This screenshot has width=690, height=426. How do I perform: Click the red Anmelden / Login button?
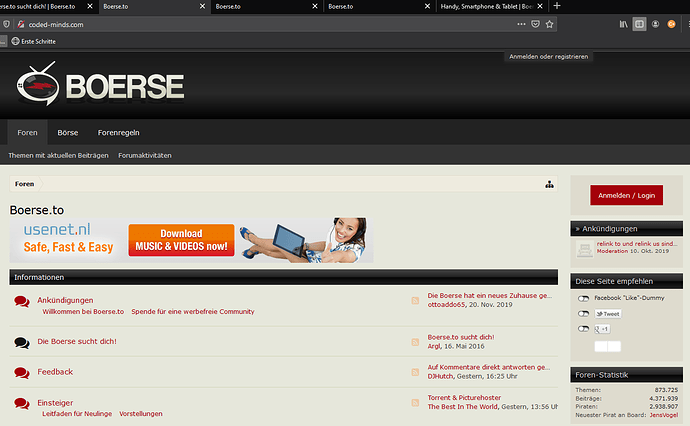tap(626, 195)
